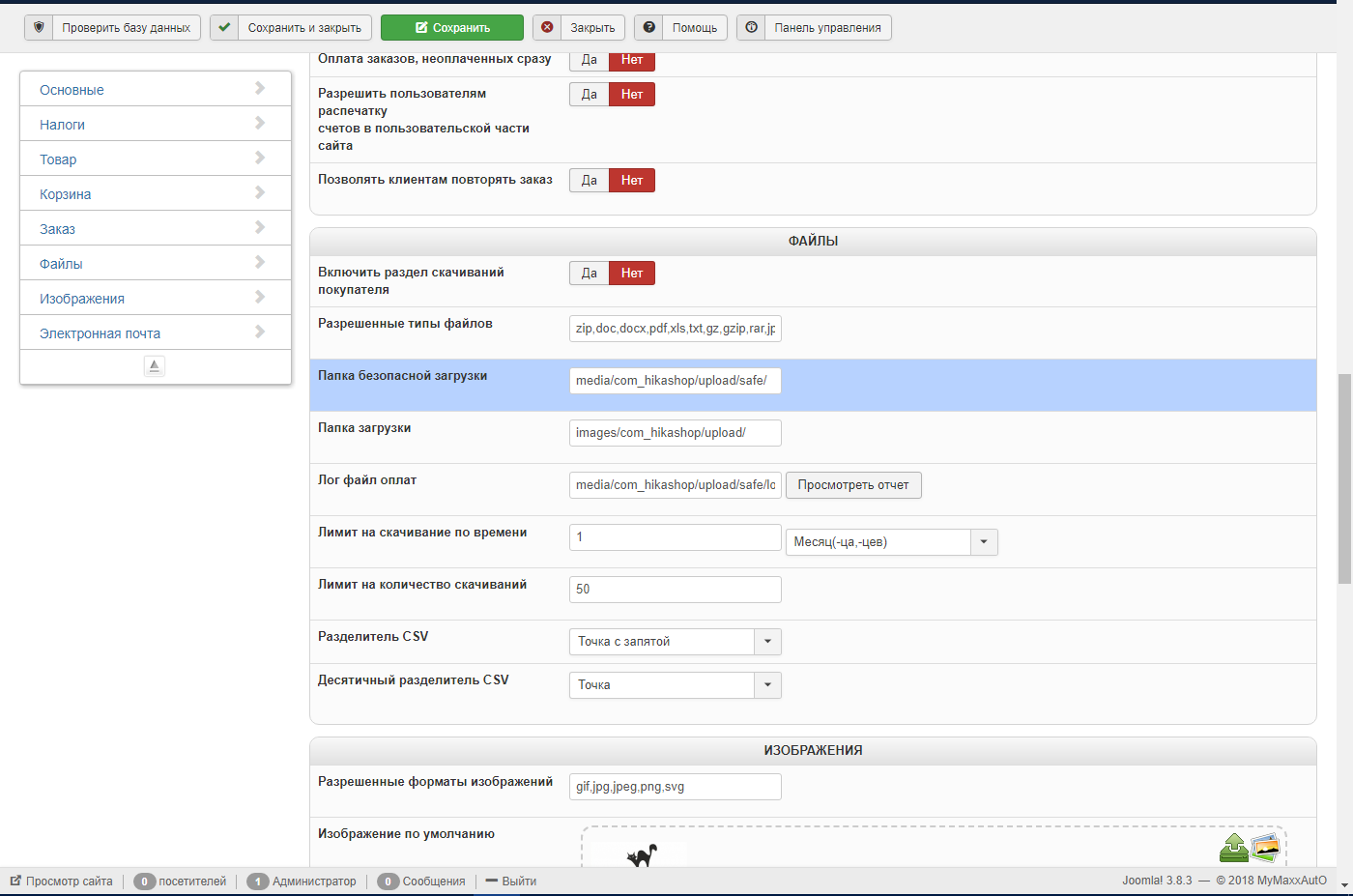Click the shield icon of database check
This screenshot has height=896, width=1353.
(39, 27)
